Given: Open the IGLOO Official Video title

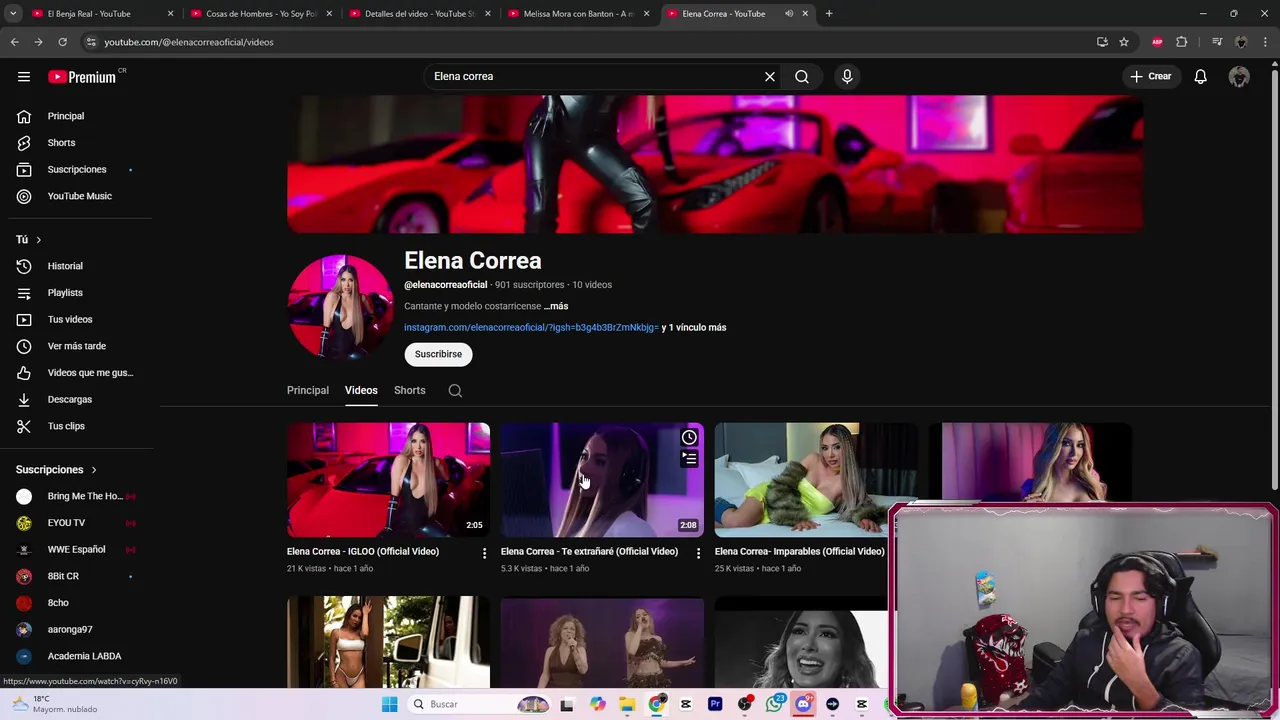Looking at the screenshot, I should point(363,552).
